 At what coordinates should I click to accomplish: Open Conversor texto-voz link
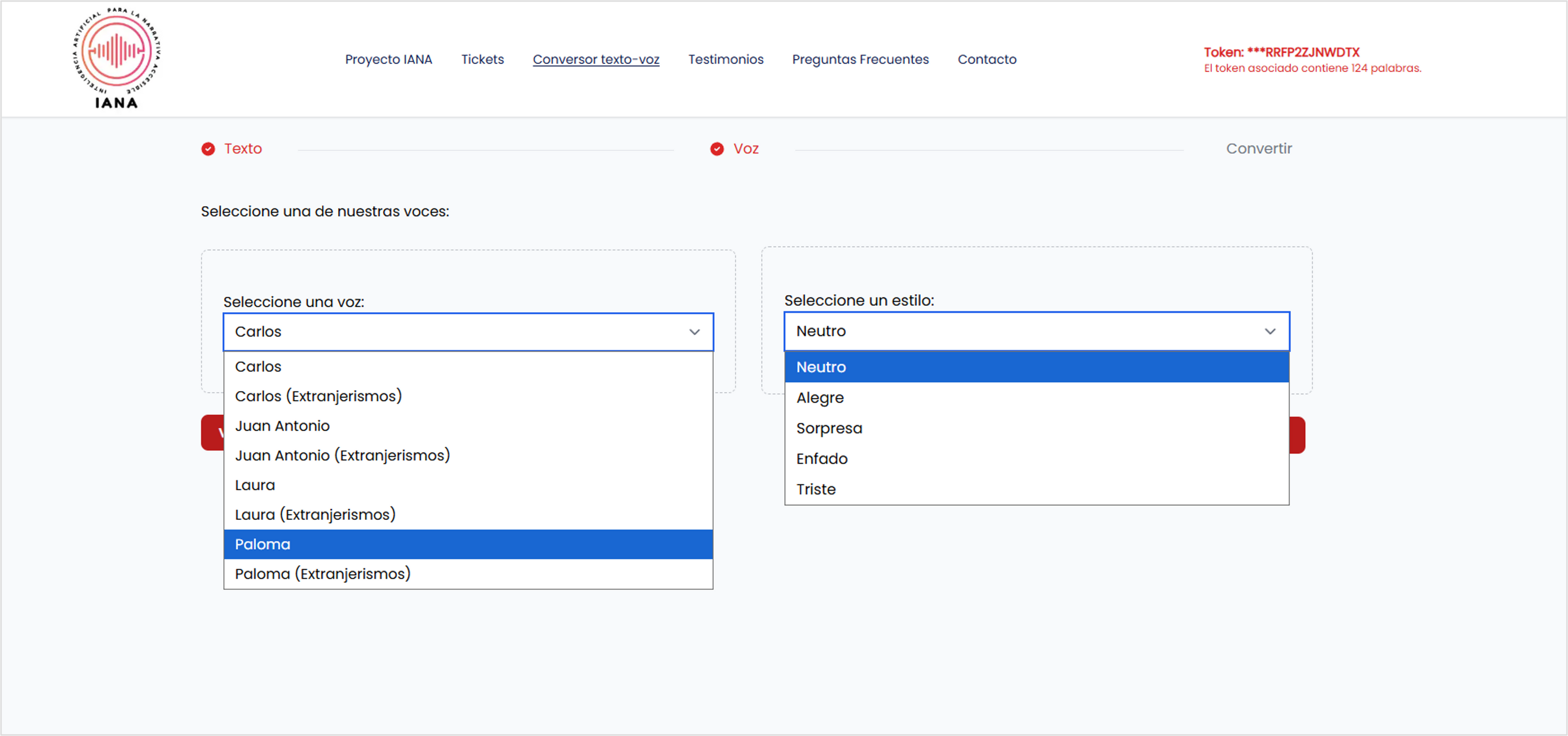click(596, 59)
